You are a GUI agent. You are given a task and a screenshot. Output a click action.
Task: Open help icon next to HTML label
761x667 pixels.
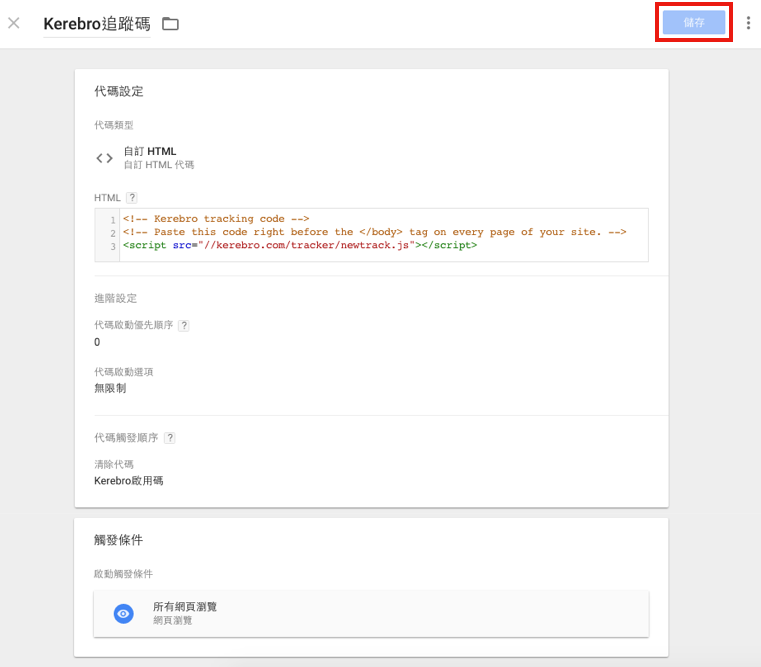pos(132,198)
